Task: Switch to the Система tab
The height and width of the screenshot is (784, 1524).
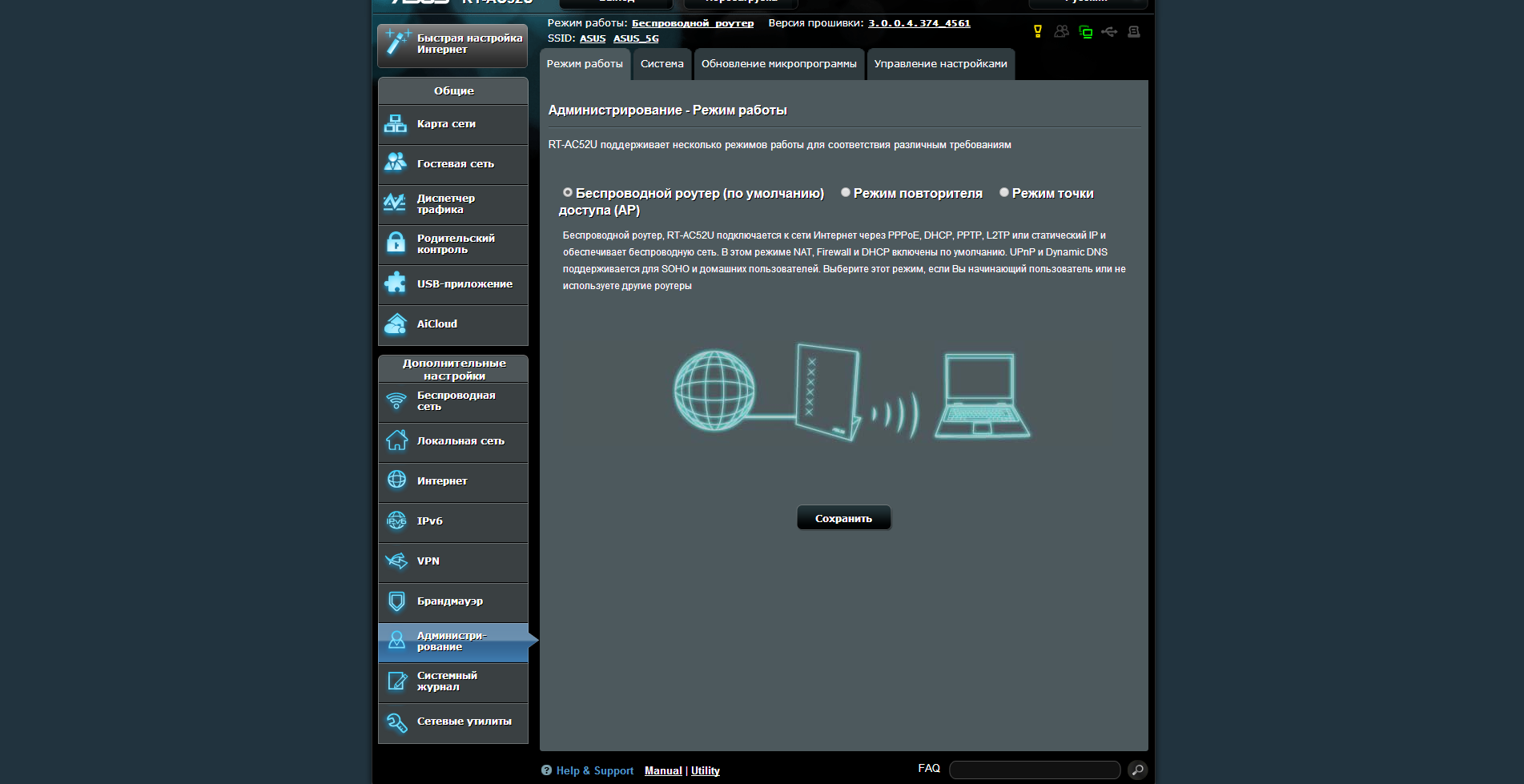Action: 661,64
